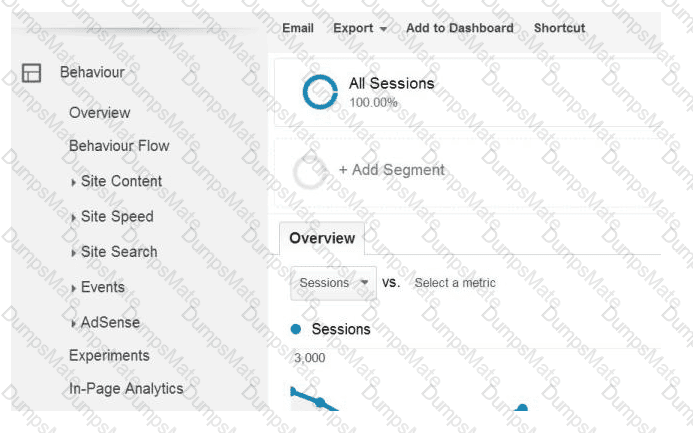Click the Shortcut link

[559, 28]
